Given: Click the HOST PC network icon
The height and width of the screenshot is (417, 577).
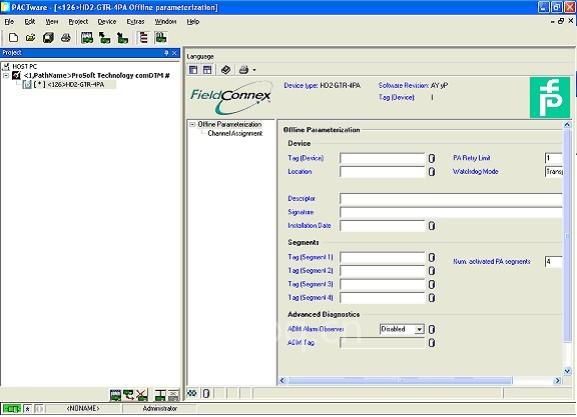Looking at the screenshot, I should click(6, 66).
